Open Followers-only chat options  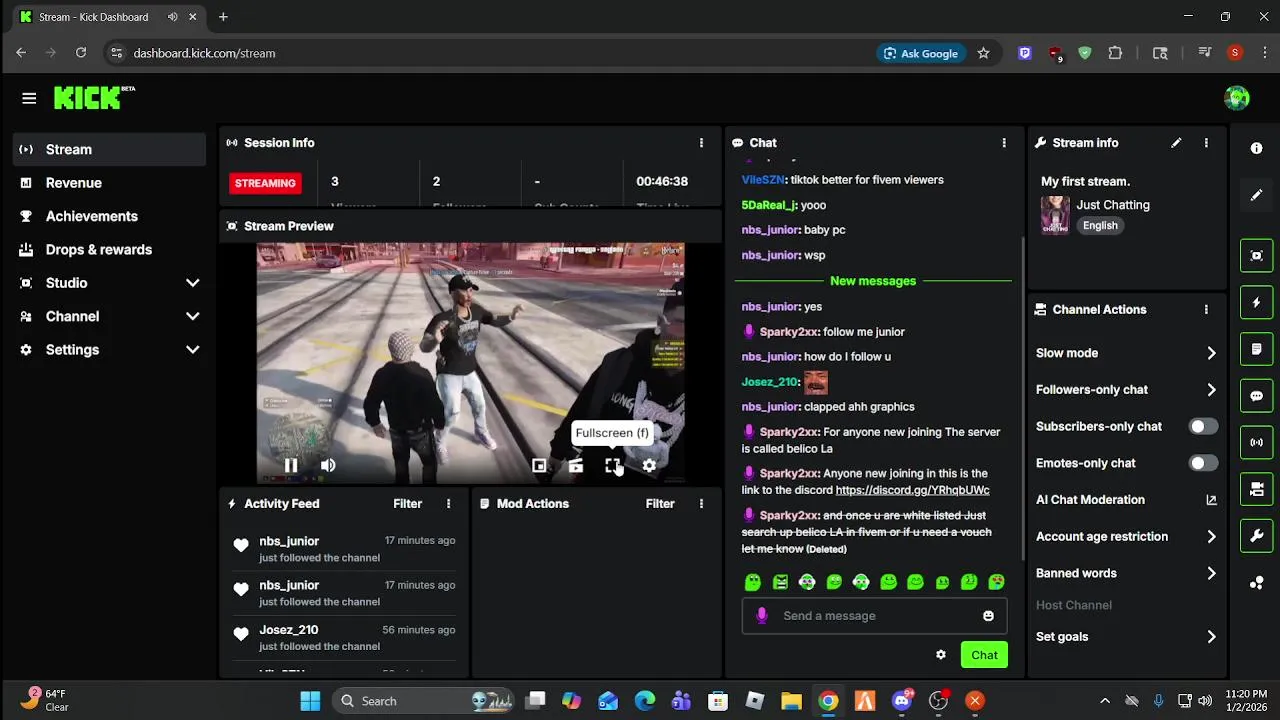coord(1126,390)
